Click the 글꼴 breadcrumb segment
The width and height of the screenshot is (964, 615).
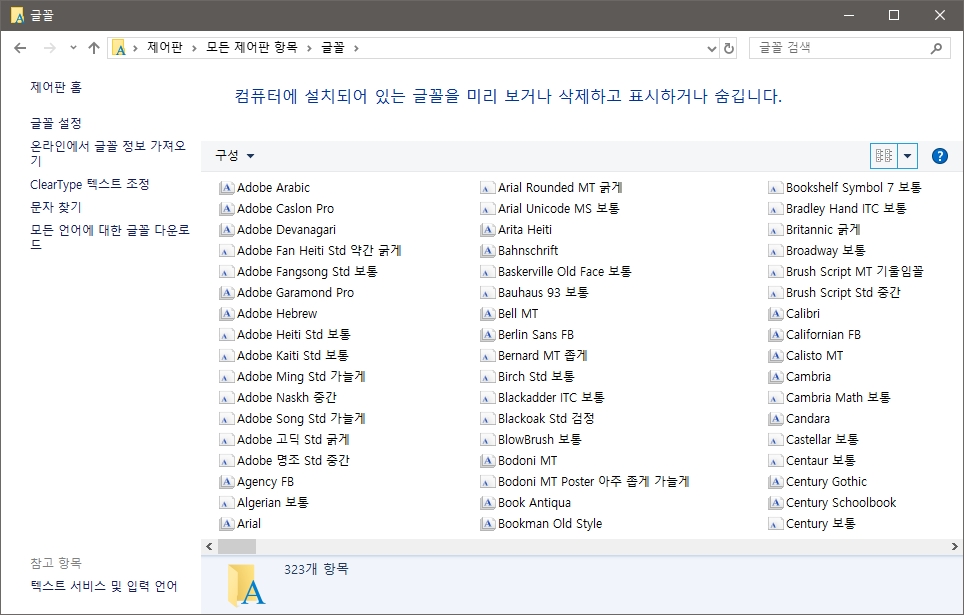333,47
